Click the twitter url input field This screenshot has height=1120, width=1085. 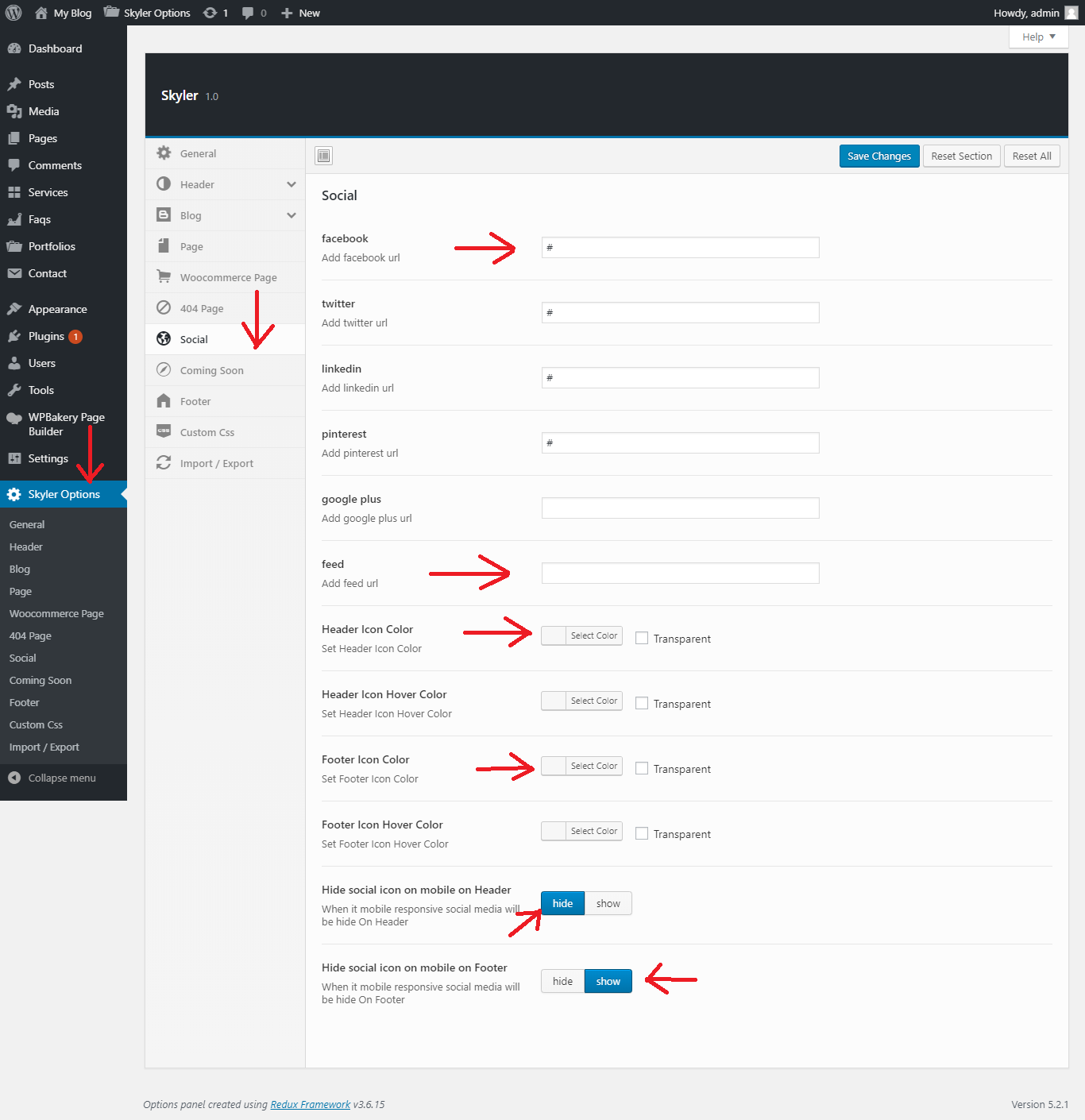coord(681,312)
